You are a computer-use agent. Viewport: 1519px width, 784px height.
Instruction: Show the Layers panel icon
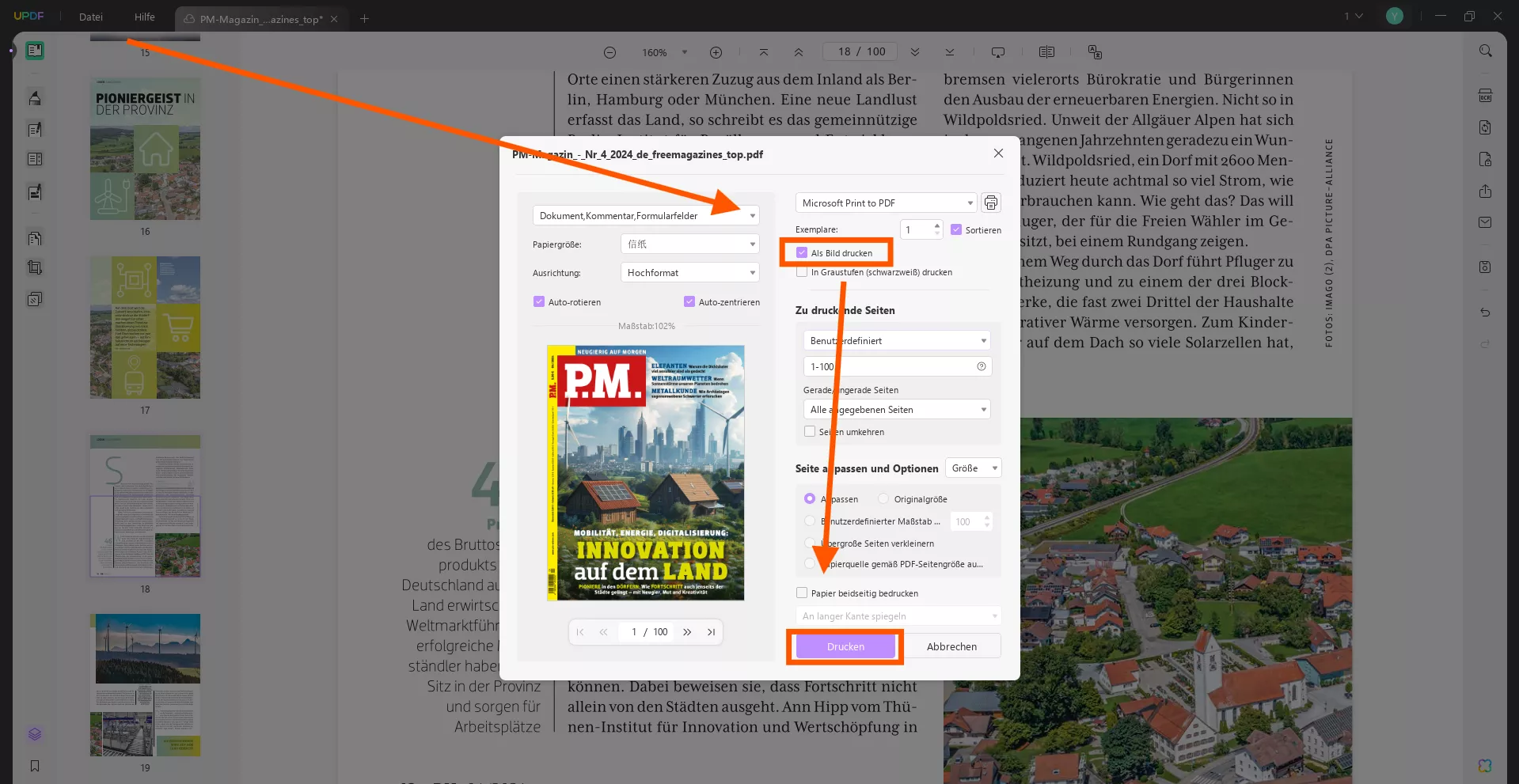(x=35, y=734)
